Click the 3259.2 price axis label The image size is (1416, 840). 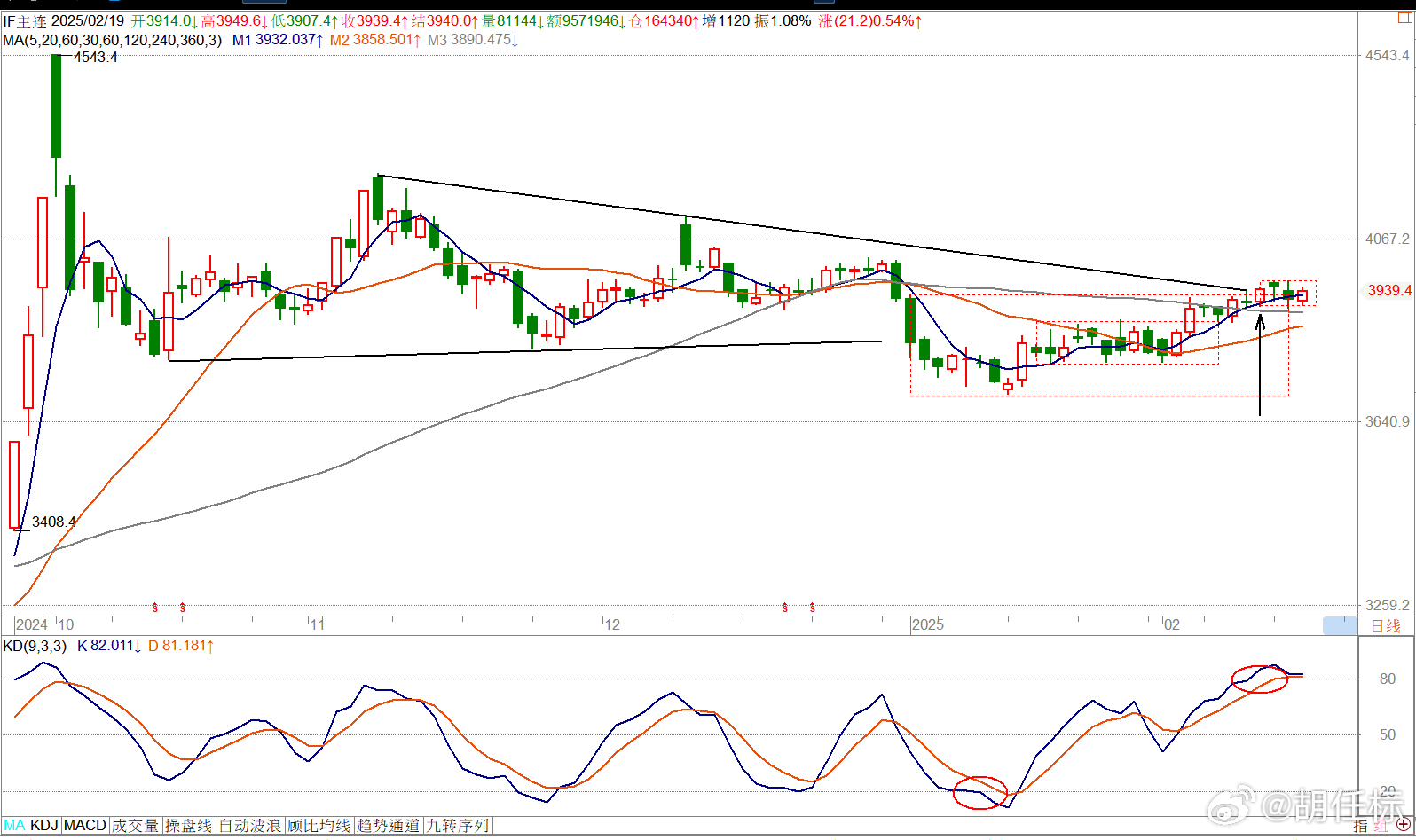(x=1387, y=605)
